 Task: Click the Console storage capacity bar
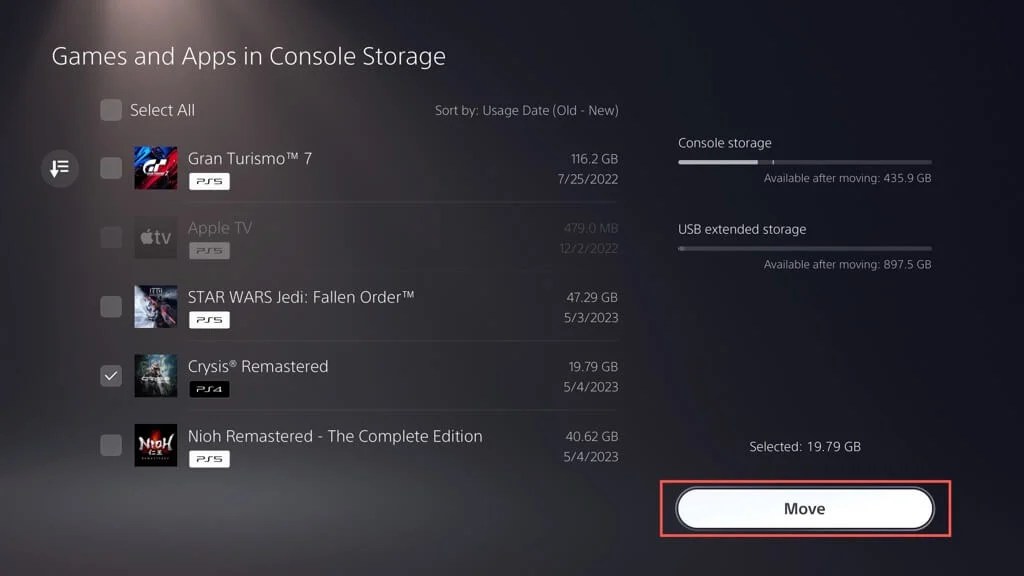[x=804, y=159]
